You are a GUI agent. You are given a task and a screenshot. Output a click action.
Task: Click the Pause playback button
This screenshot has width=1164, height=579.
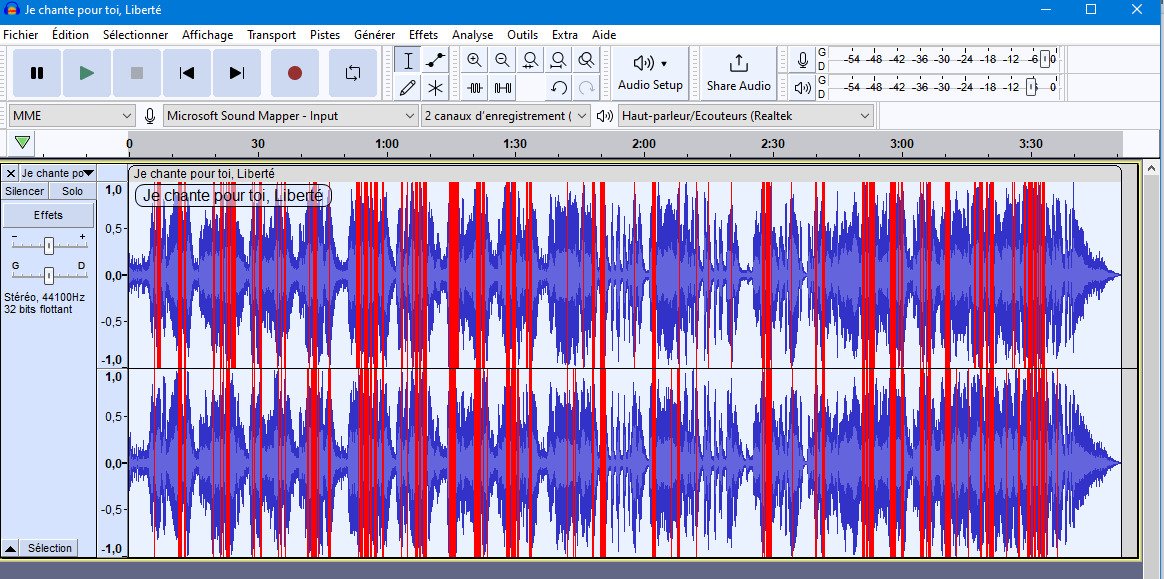coord(37,73)
